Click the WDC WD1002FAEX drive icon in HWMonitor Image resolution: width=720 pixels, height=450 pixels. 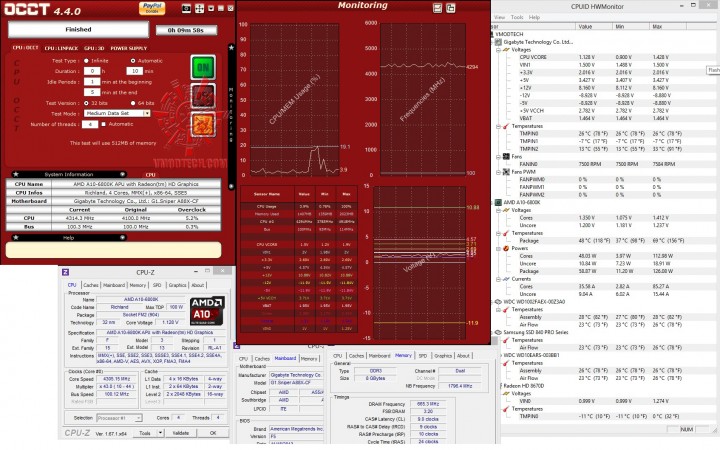click(498, 302)
